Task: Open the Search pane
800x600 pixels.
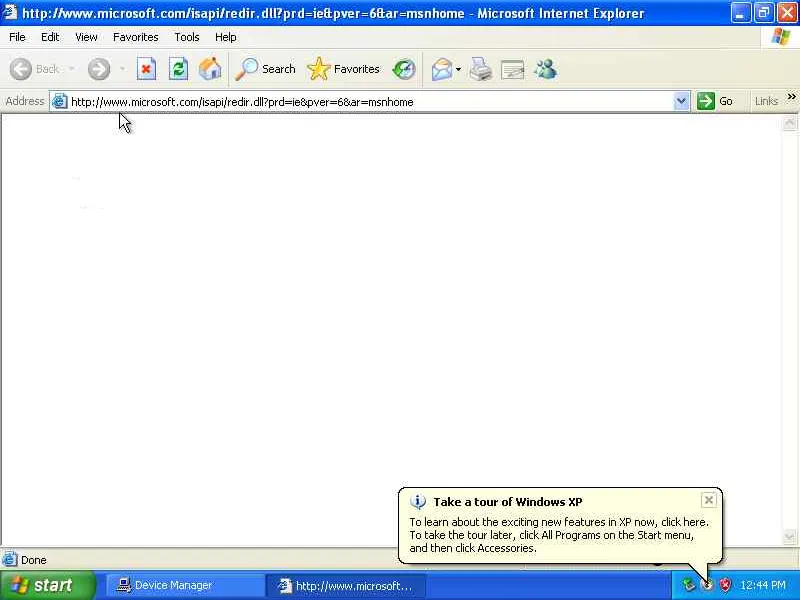Action: pyautogui.click(x=265, y=69)
